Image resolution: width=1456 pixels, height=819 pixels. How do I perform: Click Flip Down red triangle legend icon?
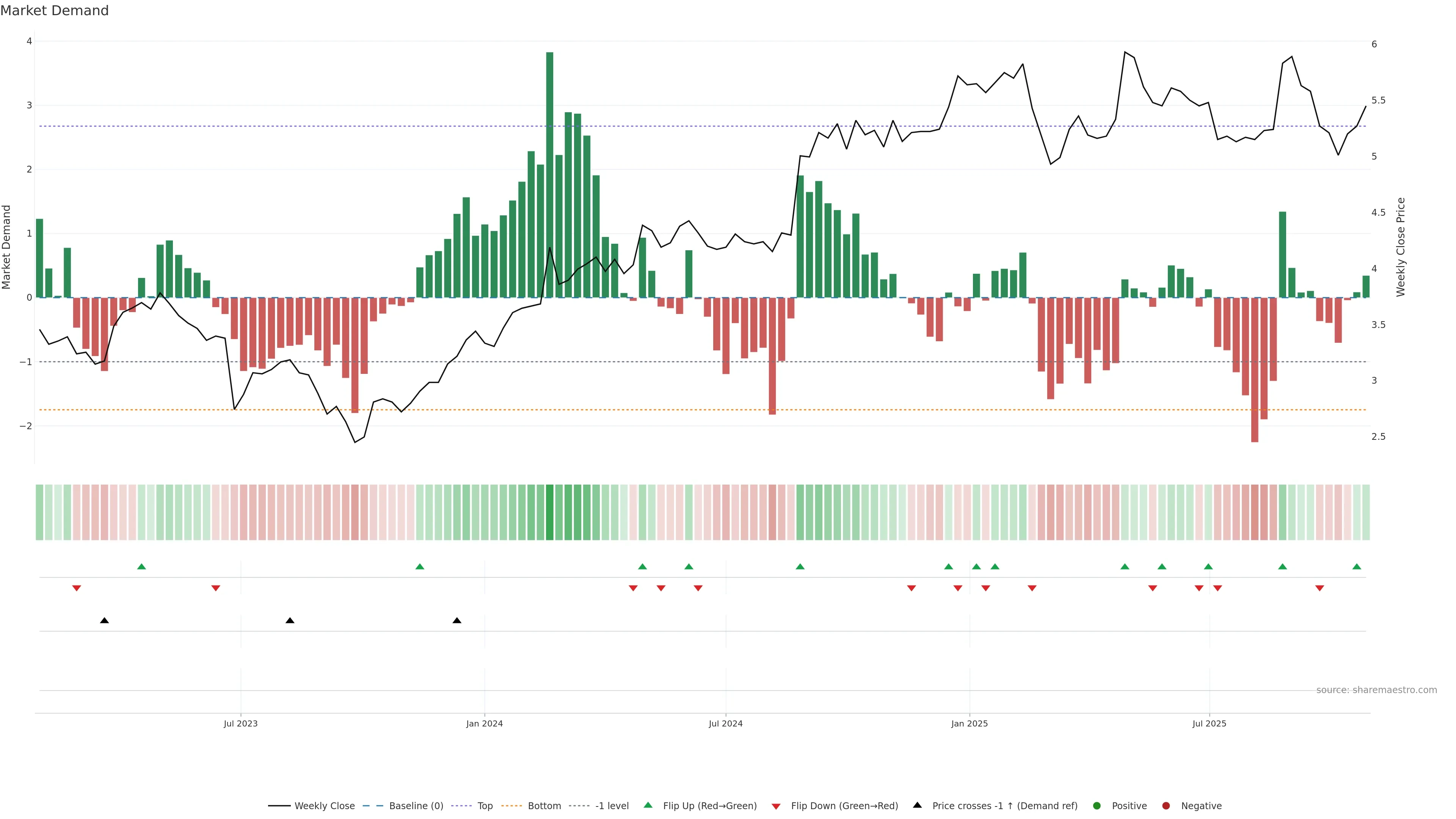pyautogui.click(x=776, y=806)
